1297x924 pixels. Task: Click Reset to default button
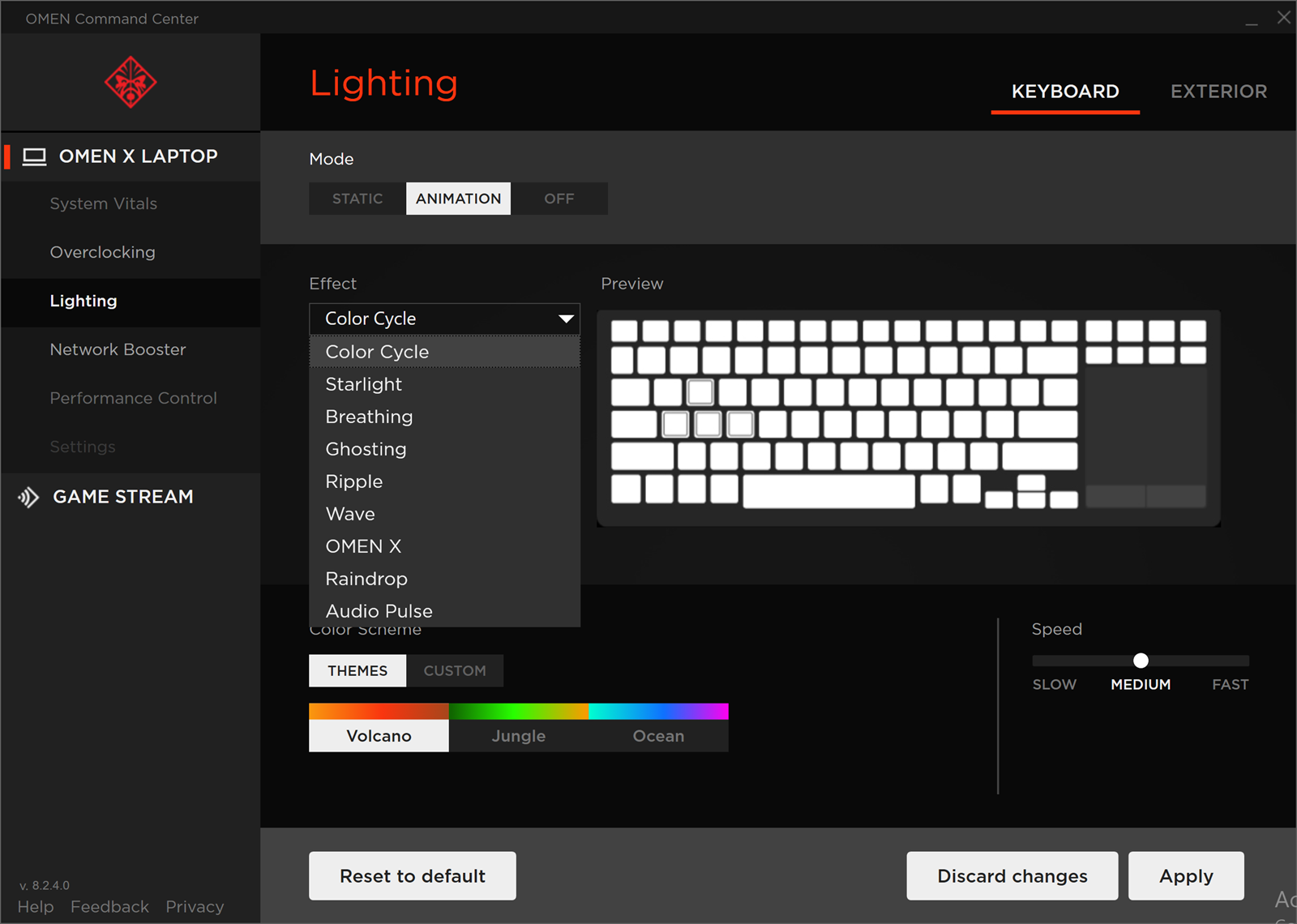(x=413, y=876)
